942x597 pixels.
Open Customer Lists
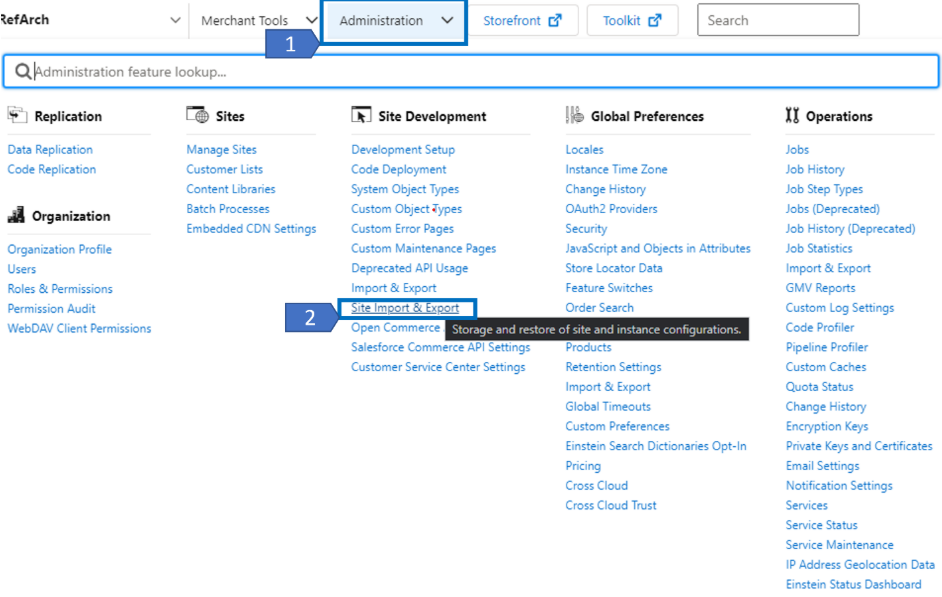coord(225,169)
